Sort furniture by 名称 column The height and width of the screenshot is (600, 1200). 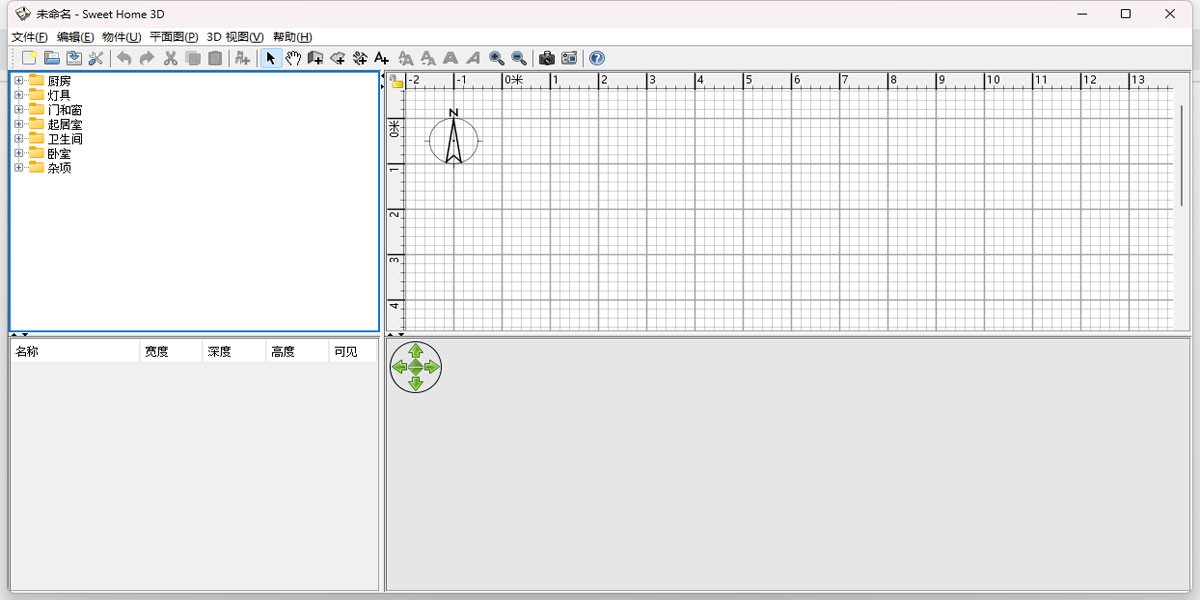click(x=75, y=351)
